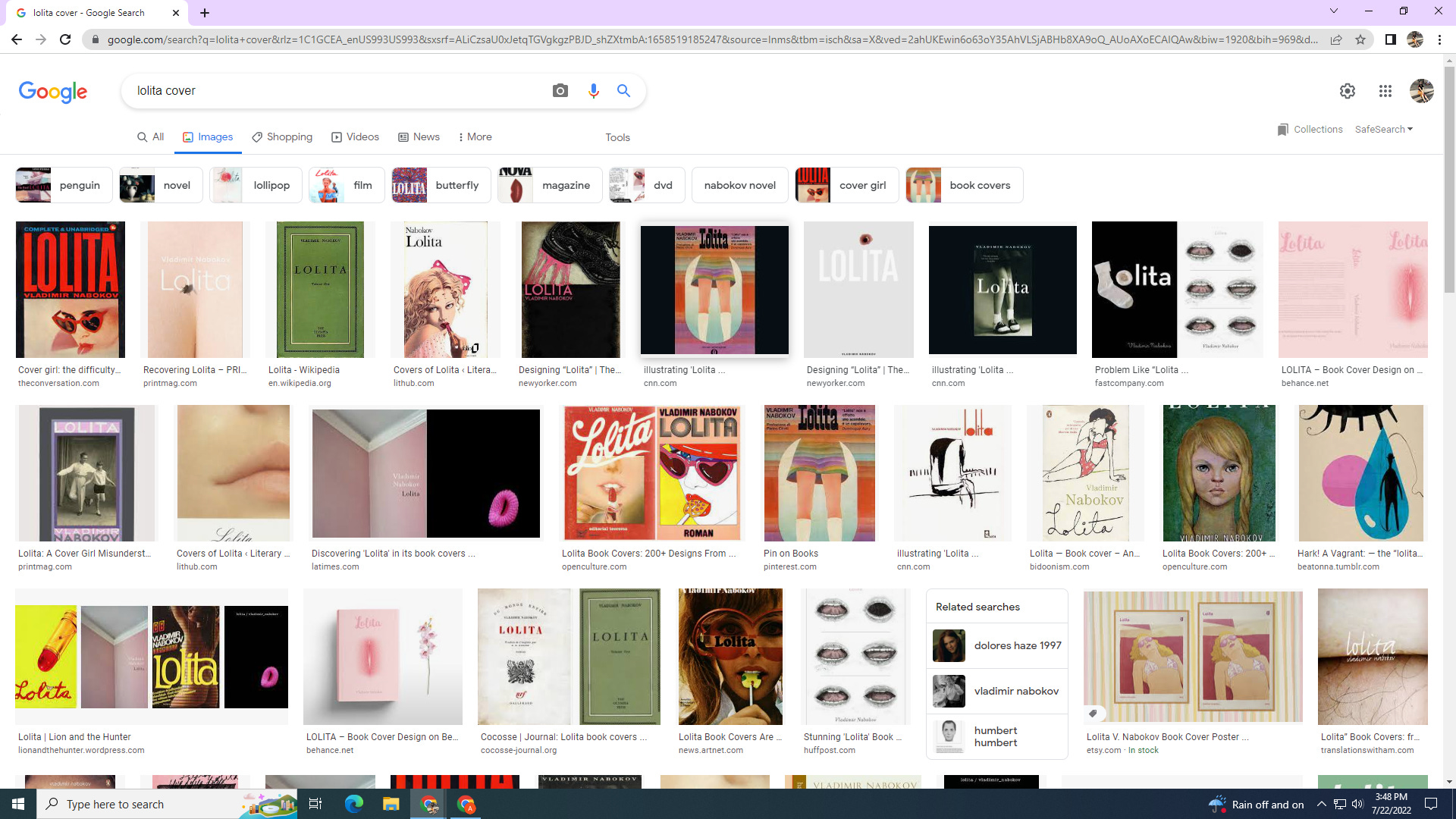
Task: Click the page vertical scrollbar
Action: coord(1449,179)
